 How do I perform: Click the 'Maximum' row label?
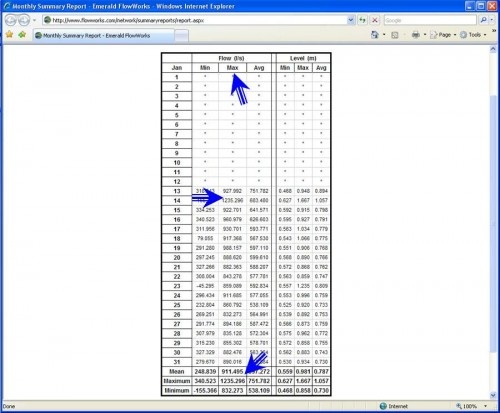(177, 381)
